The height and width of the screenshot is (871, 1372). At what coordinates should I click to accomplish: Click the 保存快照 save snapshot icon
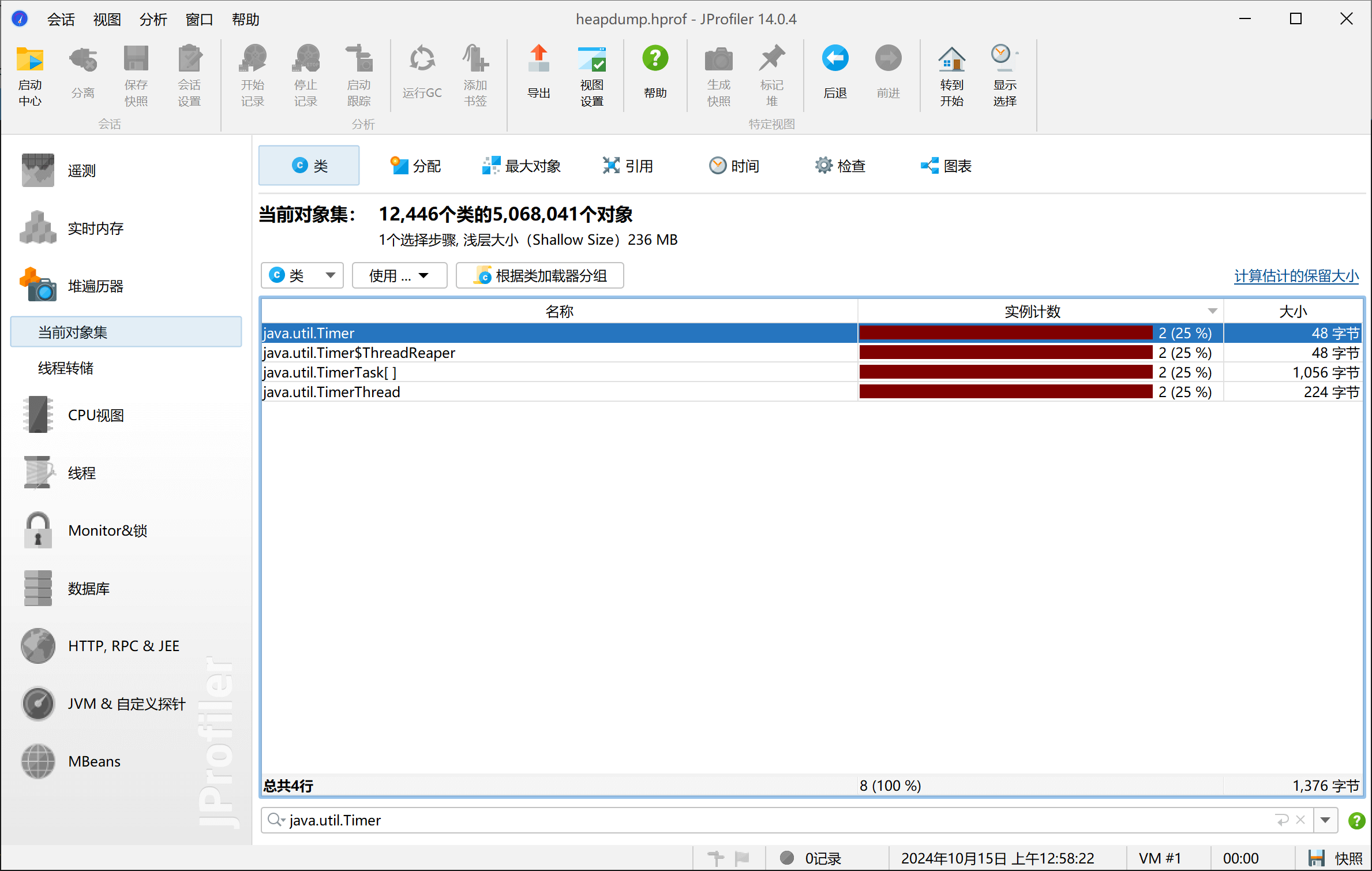point(136,75)
